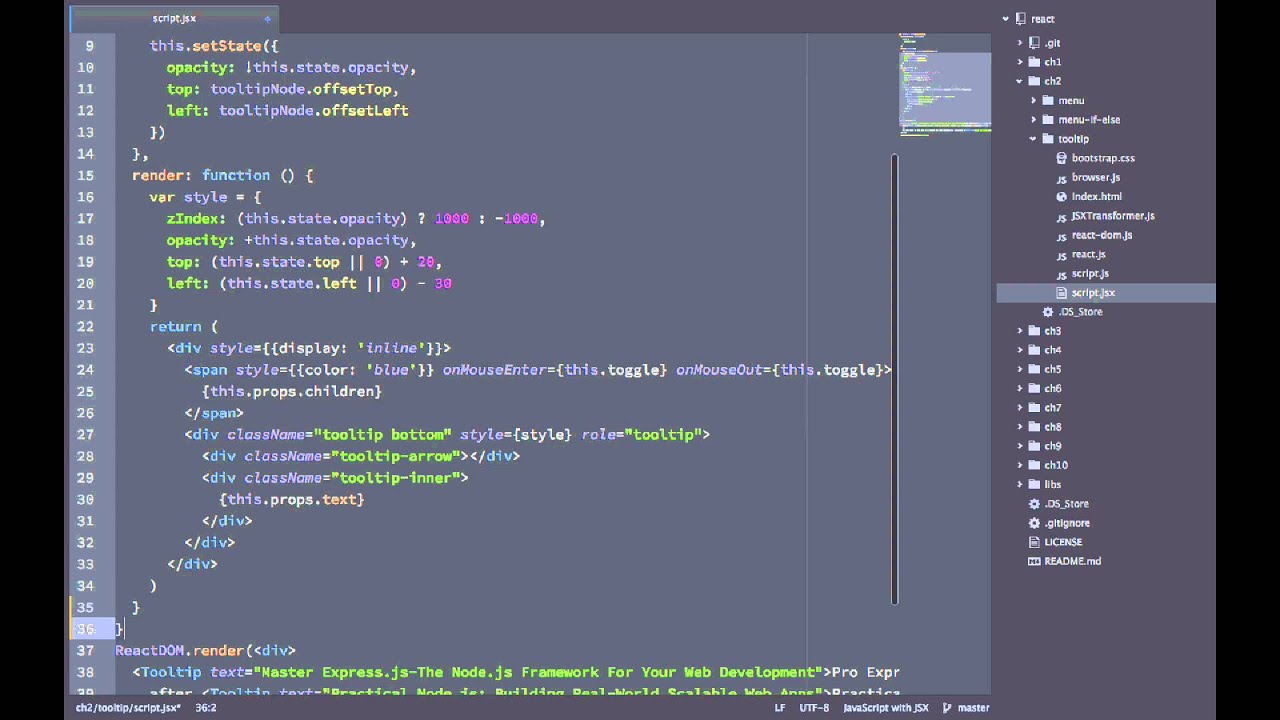Click the menu-if-else folder icon
1280x720 pixels.
[x=1049, y=120]
